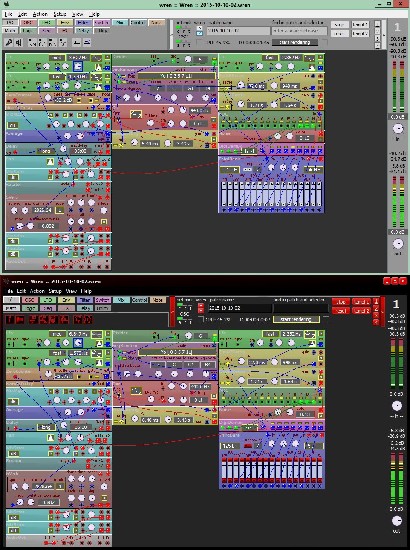Click the yellow envelope-shape box in lower window's red module

[x=136, y=390]
